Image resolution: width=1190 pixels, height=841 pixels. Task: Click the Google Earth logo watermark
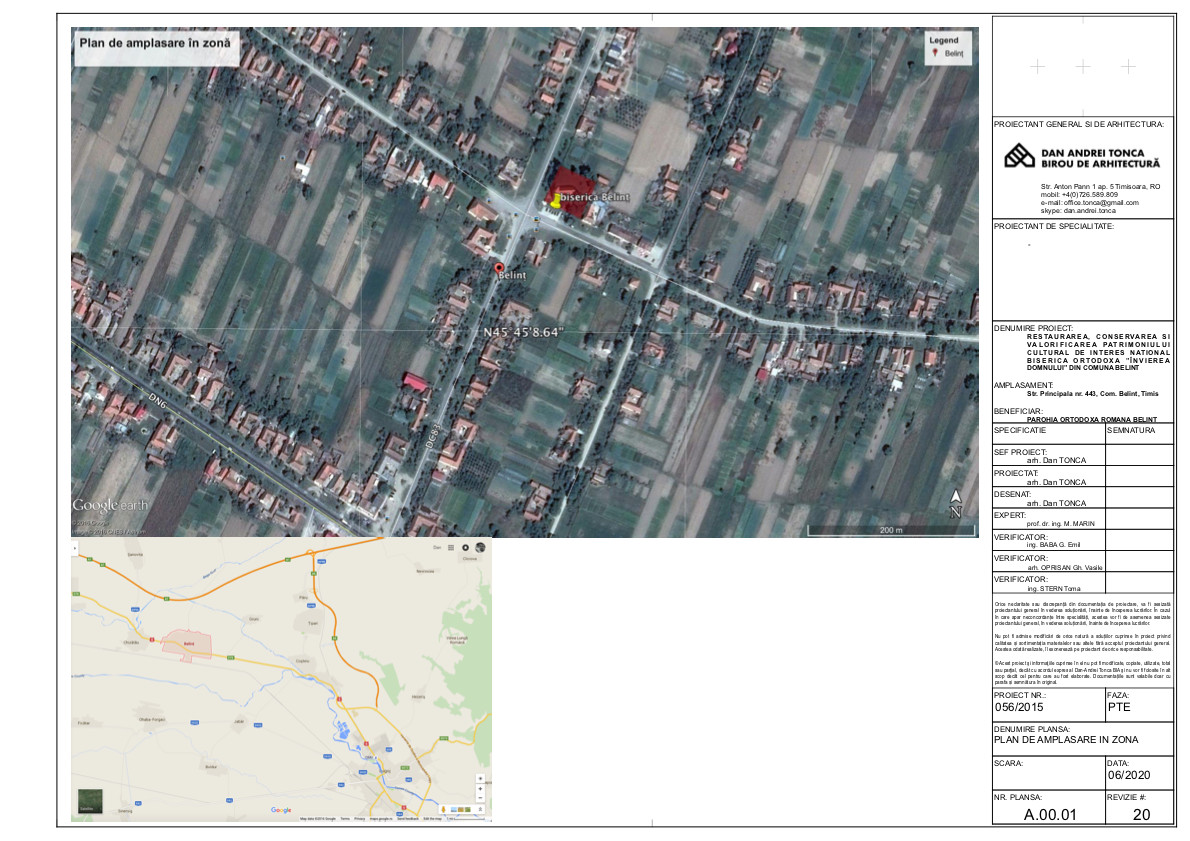point(110,505)
